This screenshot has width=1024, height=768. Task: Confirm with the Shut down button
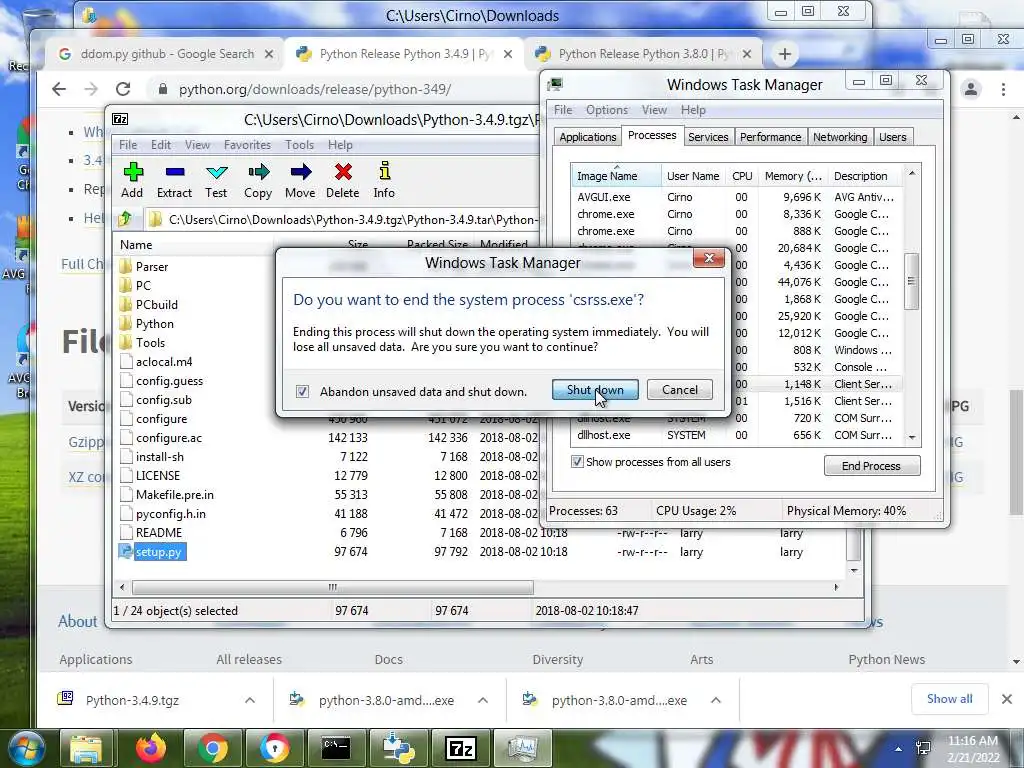tap(596, 390)
